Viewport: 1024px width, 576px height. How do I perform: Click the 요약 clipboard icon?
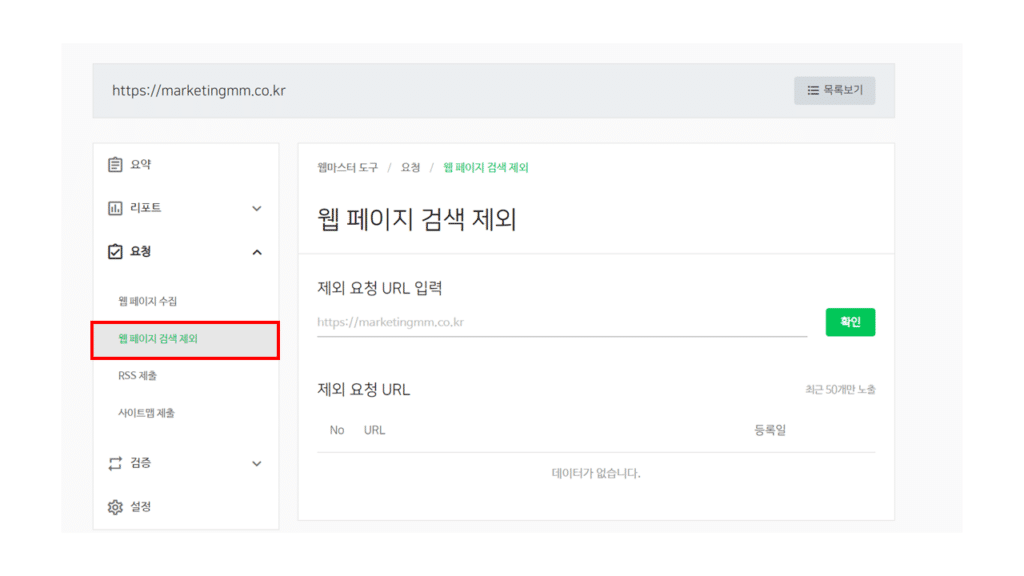pos(115,165)
